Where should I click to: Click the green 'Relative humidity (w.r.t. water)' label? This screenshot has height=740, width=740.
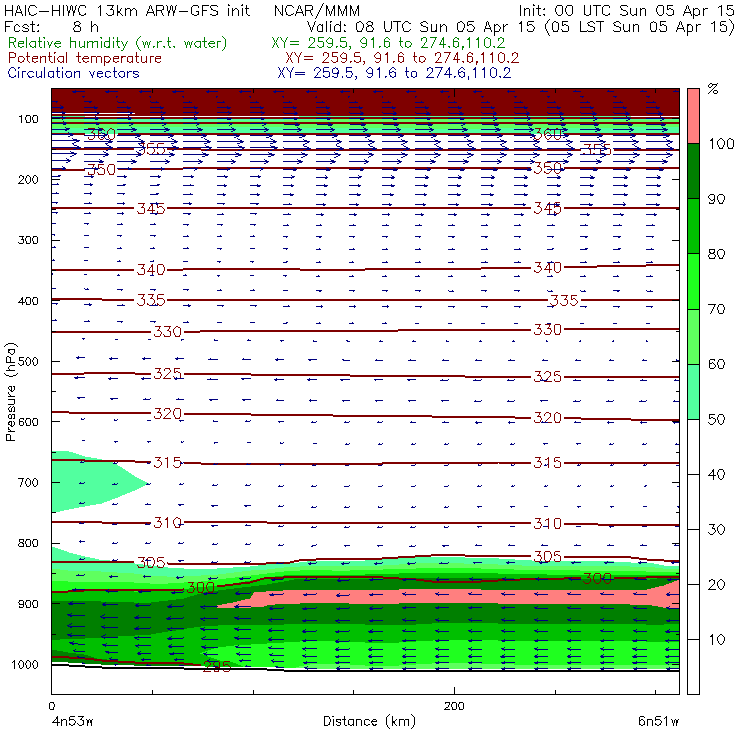(x=118, y=43)
